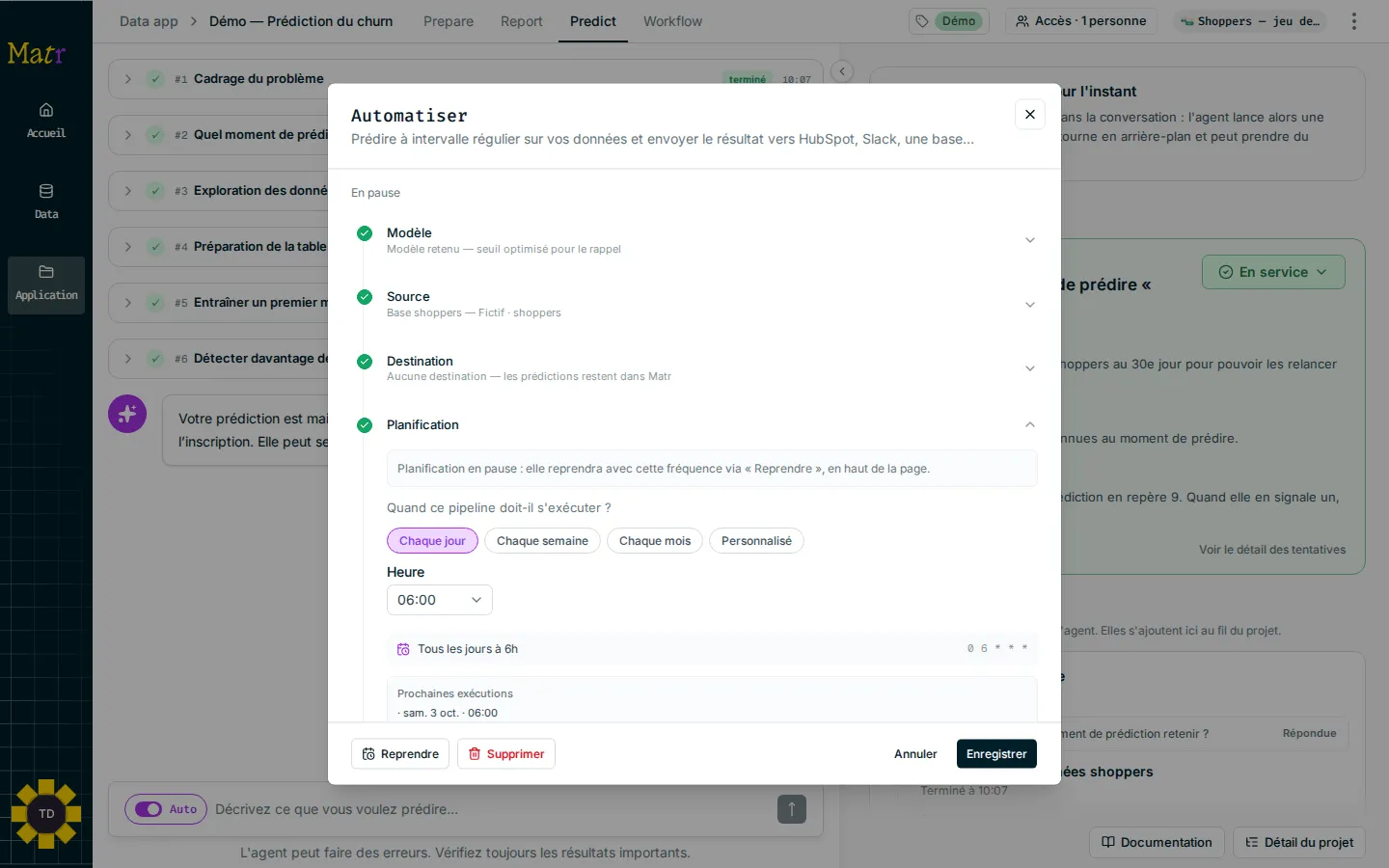This screenshot has width=1389, height=868.
Task: Select the Chaque mois frequency
Action: [x=655, y=541]
